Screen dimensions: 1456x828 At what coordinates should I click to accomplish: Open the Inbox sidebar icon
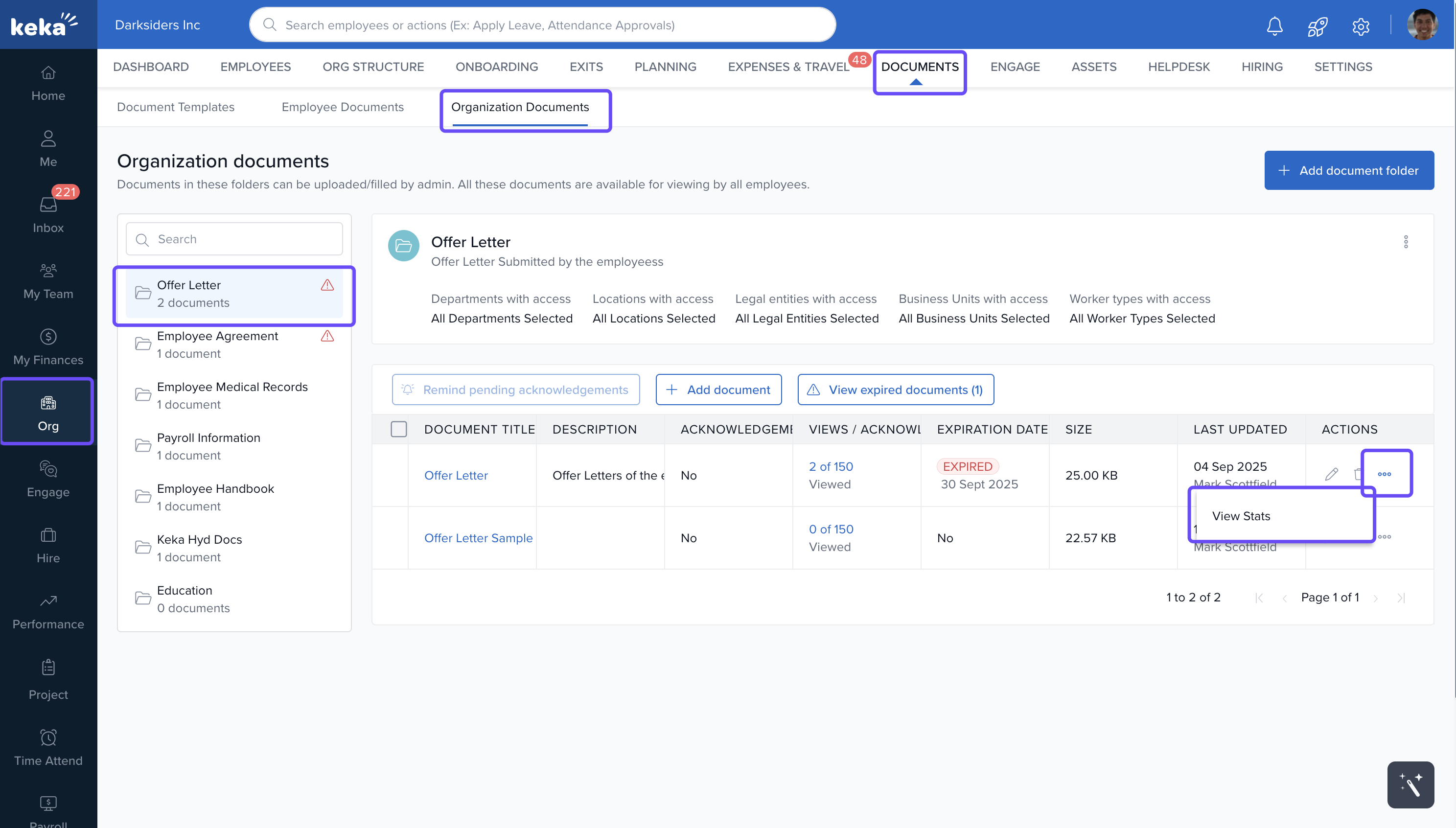(x=48, y=213)
